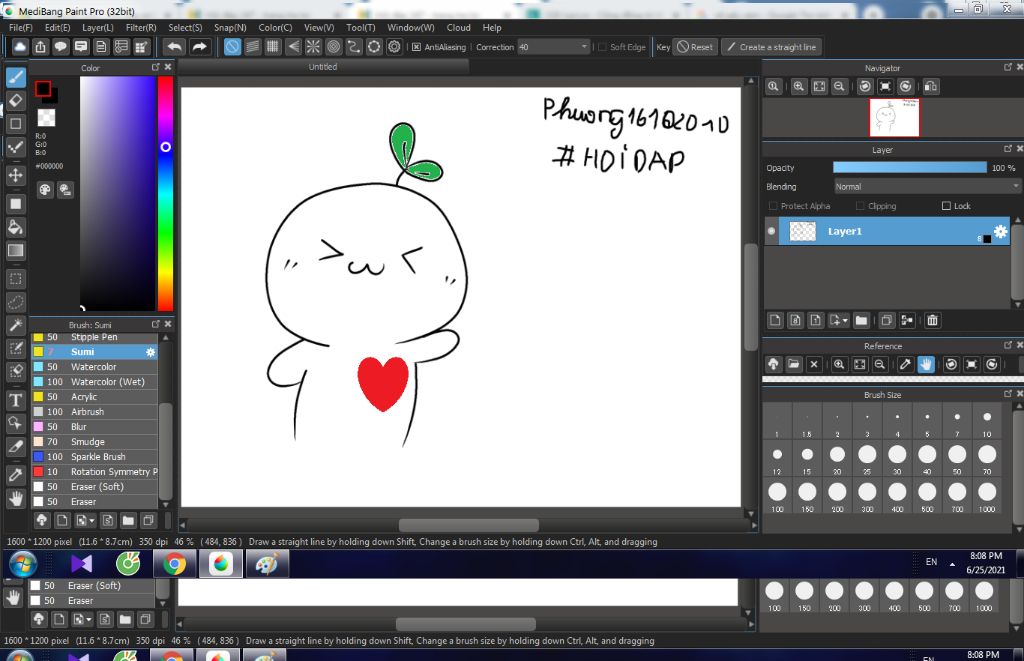Screen dimensions: 1024x661
Task: Clear reference image with X icon
Action: tap(814, 364)
